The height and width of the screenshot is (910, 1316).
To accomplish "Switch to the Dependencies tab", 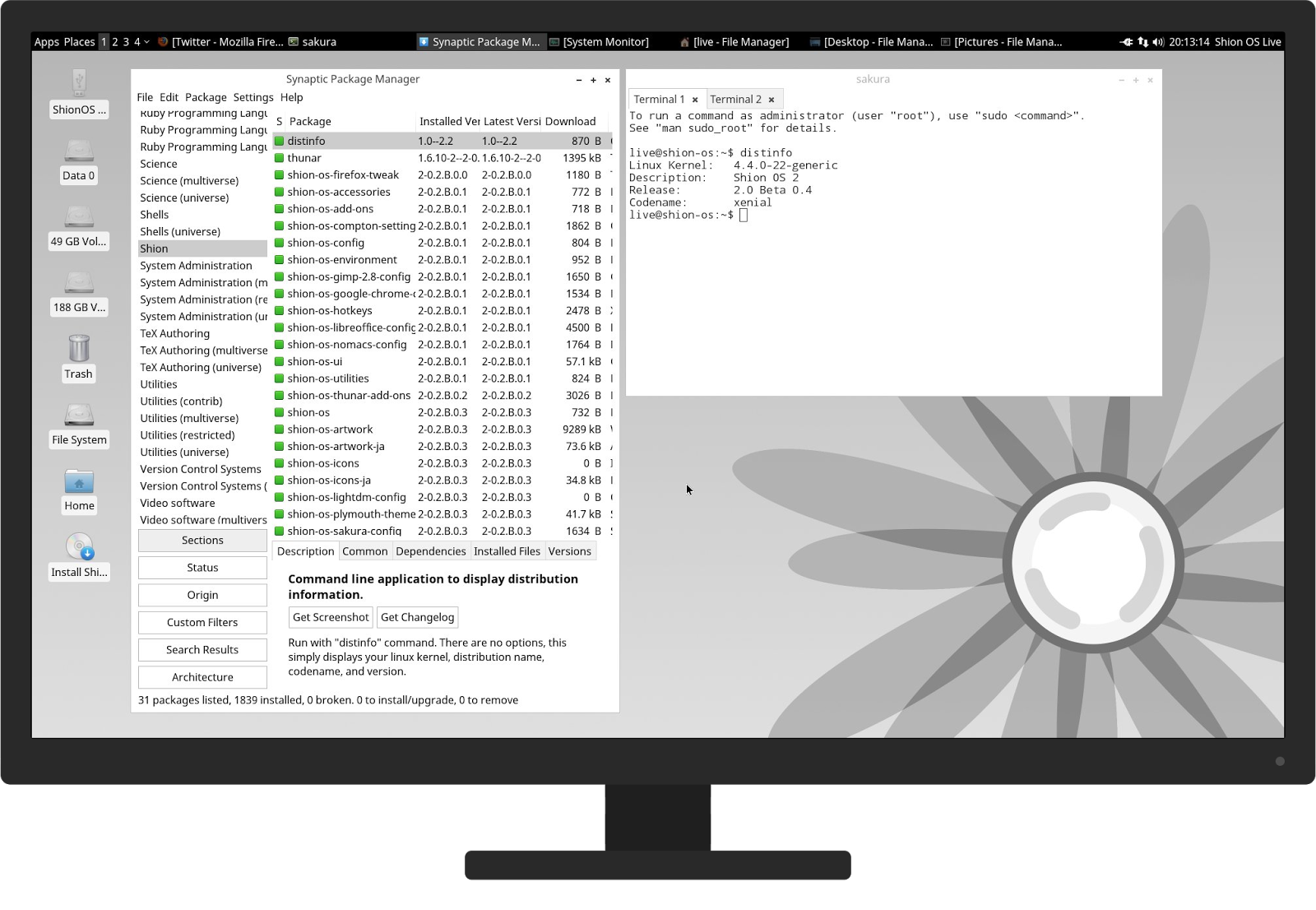I will pos(431,551).
